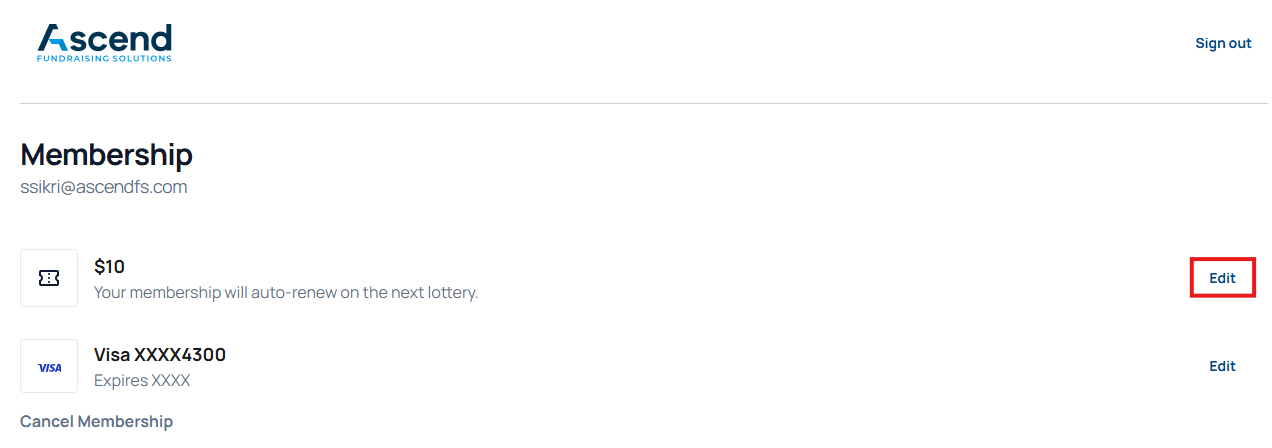1272x448 pixels.
Task: Click the Fundraising Solutions tagline text
Action: (x=104, y=58)
